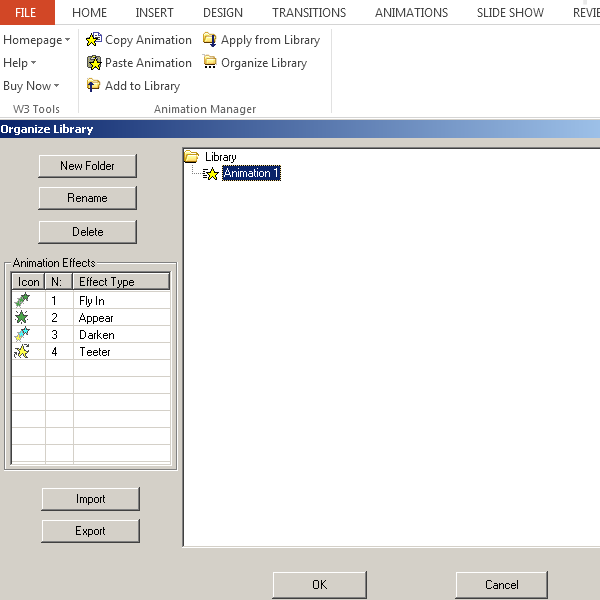
Task: Click the Delete button
Action: [88, 232]
